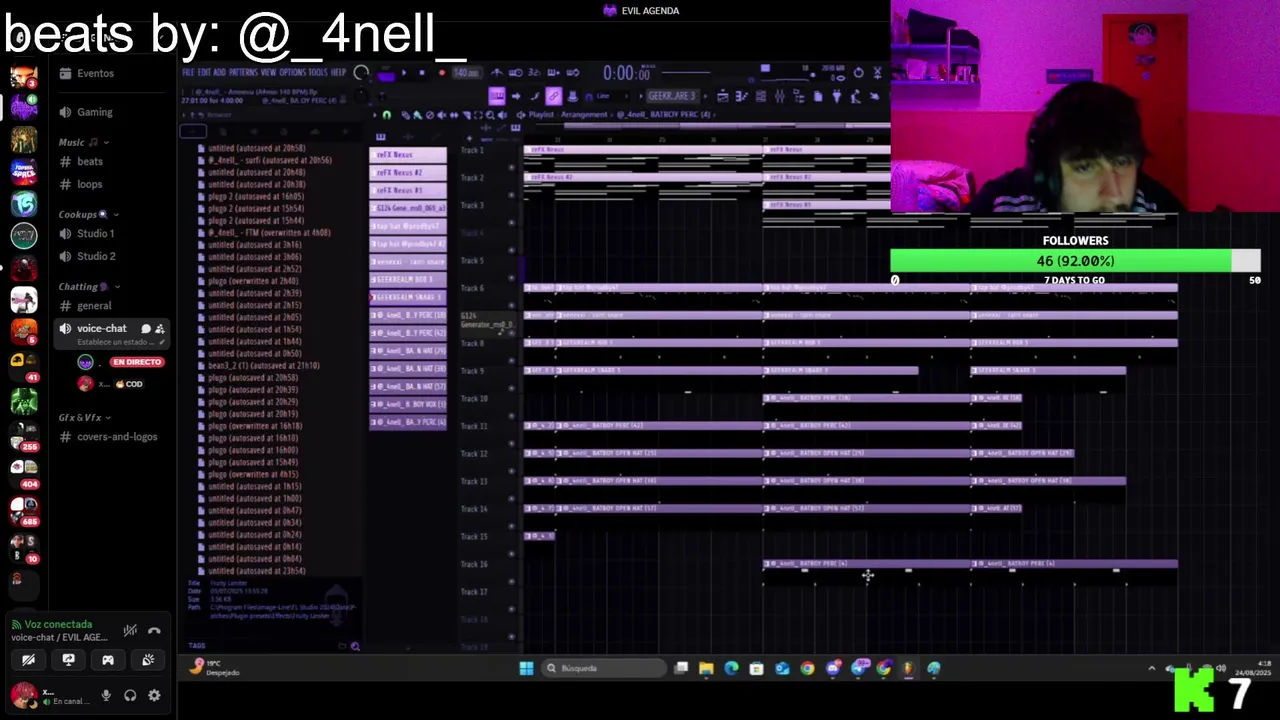
Task: Open the TOOLS menu in FL Studio
Action: click(318, 72)
